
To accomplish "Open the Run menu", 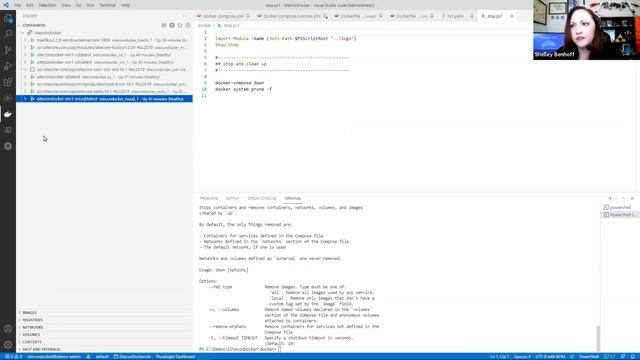I will [91, 5].
